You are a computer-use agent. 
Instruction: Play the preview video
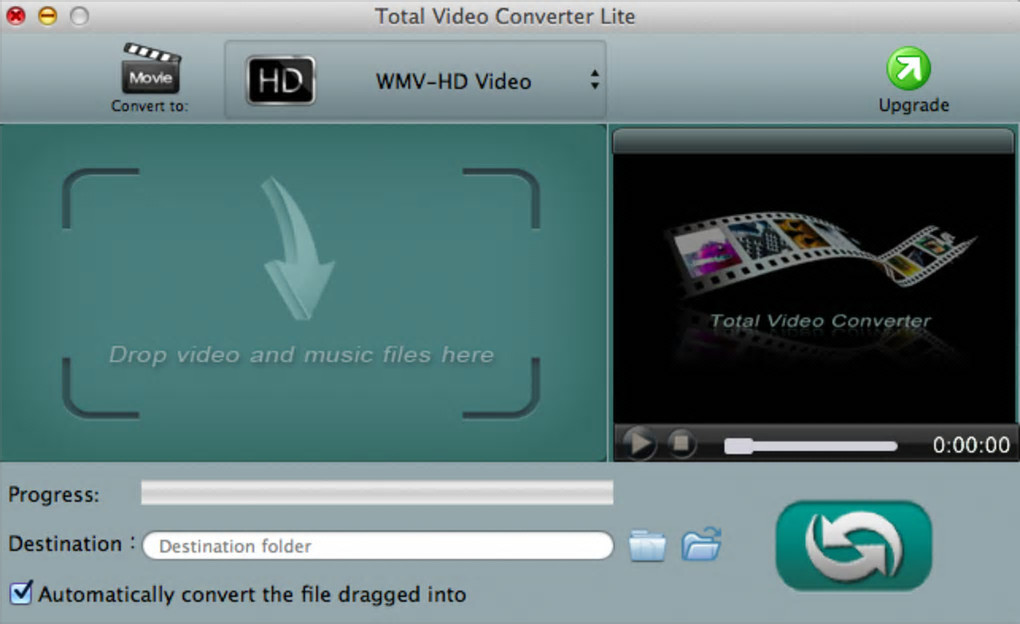click(639, 444)
